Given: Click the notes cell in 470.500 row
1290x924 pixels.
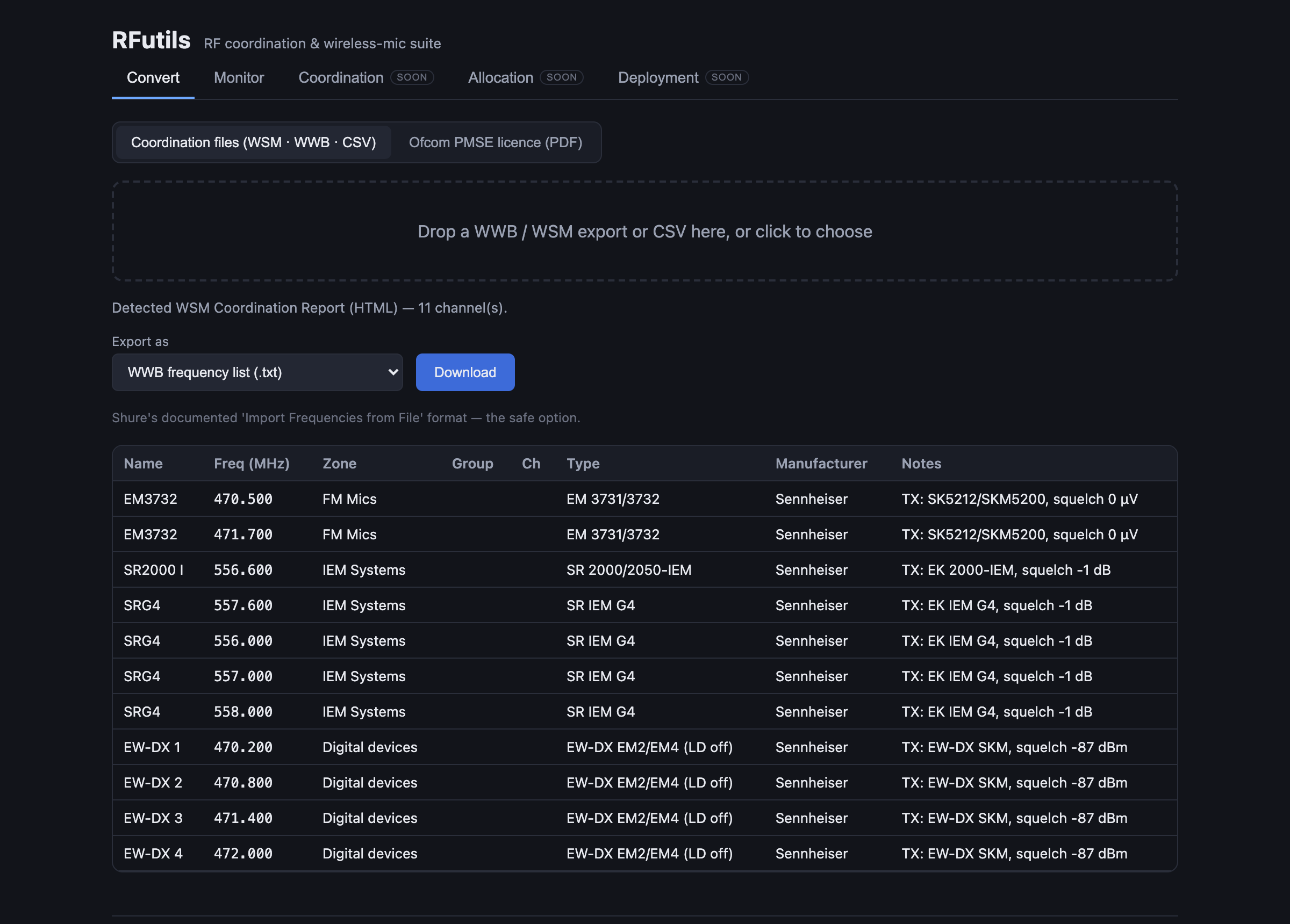Looking at the screenshot, I should pyautogui.click(x=1019, y=499).
